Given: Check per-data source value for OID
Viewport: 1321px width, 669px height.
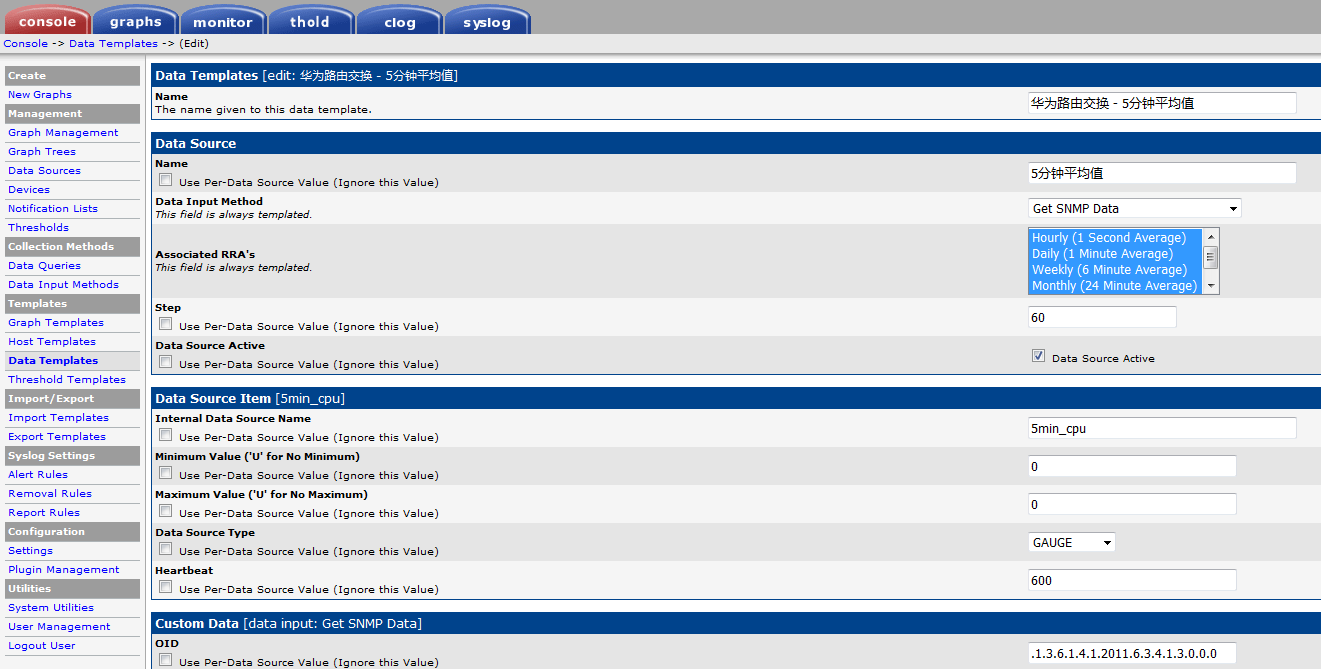Looking at the screenshot, I should point(165,660).
